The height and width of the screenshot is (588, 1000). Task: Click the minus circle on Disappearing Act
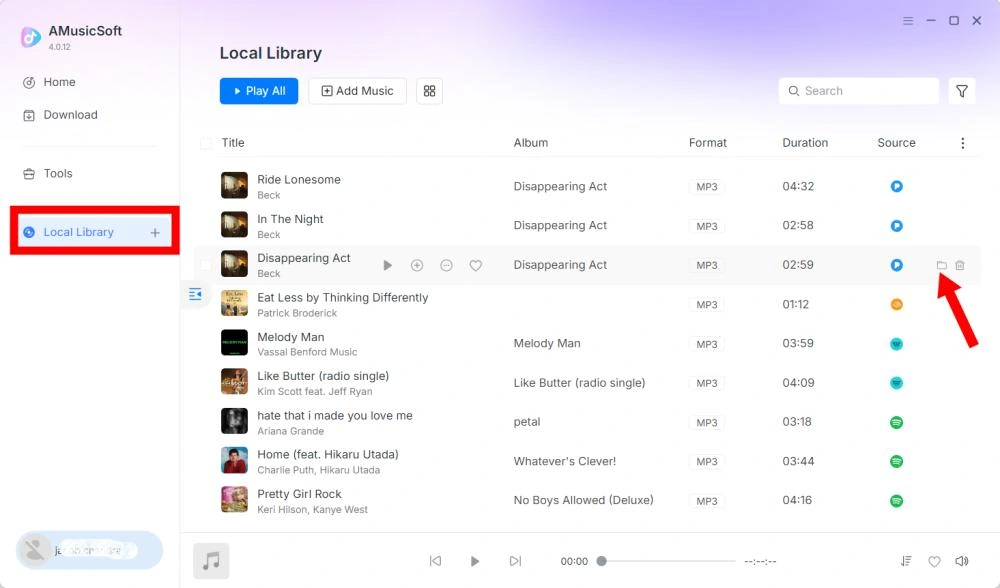pos(446,265)
